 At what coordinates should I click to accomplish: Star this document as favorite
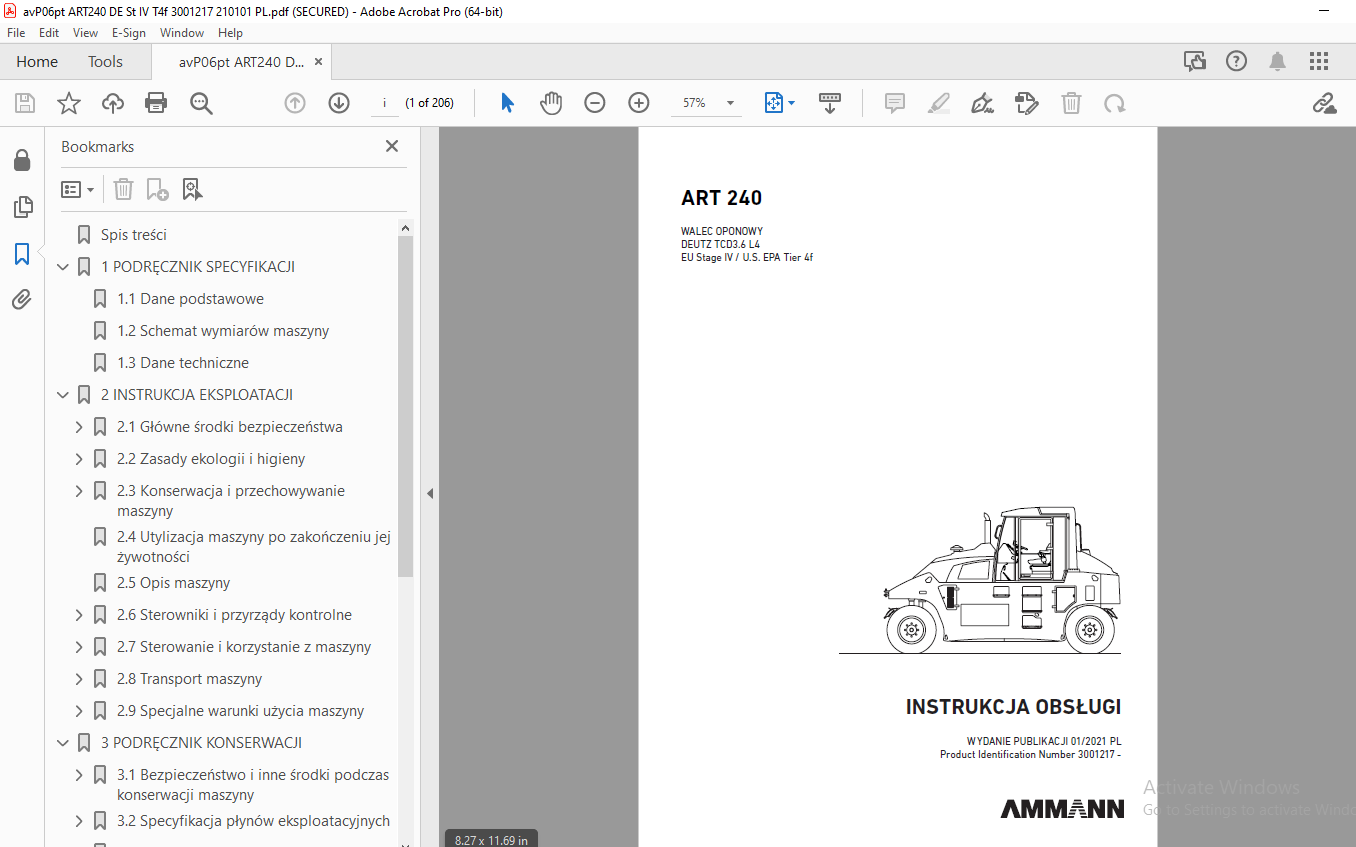point(68,103)
